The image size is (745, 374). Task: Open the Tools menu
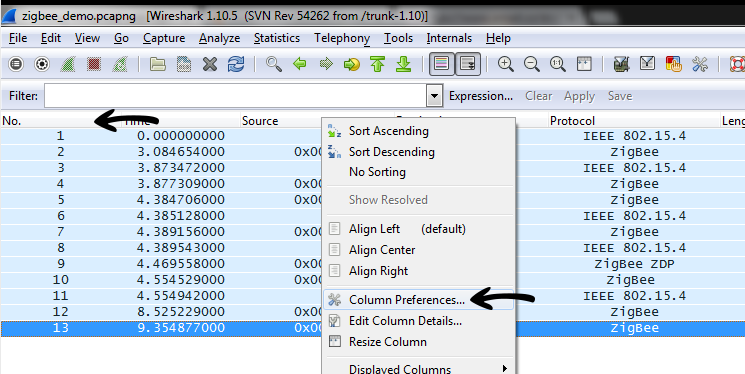pos(399,38)
